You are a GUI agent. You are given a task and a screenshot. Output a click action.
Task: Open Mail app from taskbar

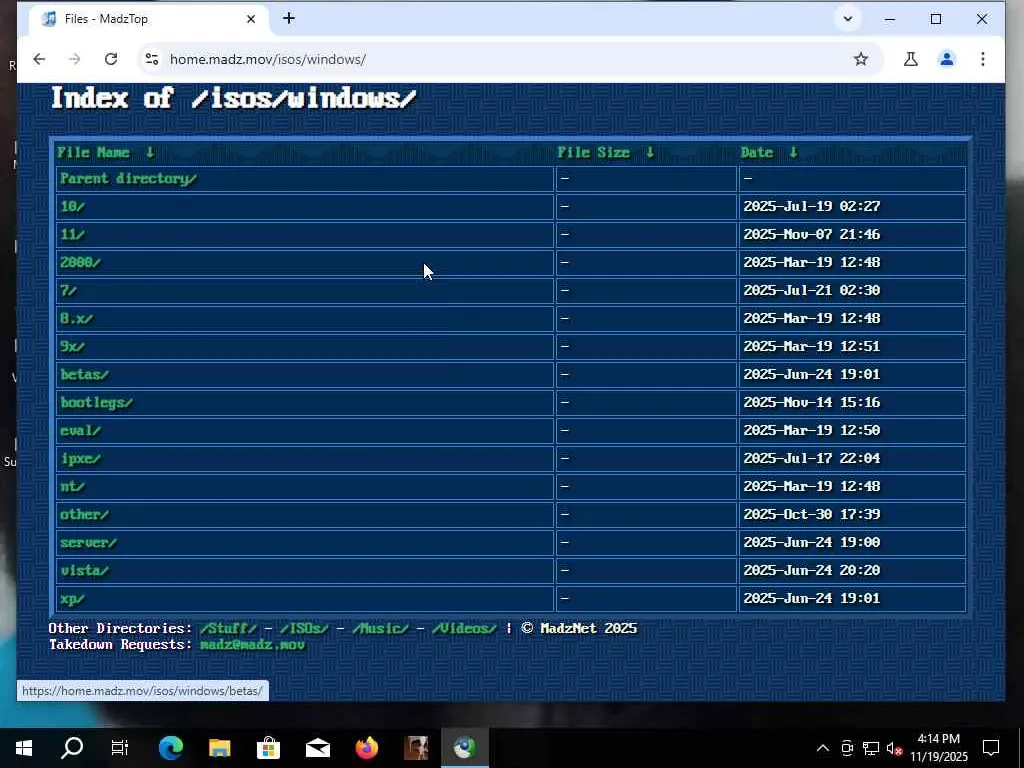(317, 748)
